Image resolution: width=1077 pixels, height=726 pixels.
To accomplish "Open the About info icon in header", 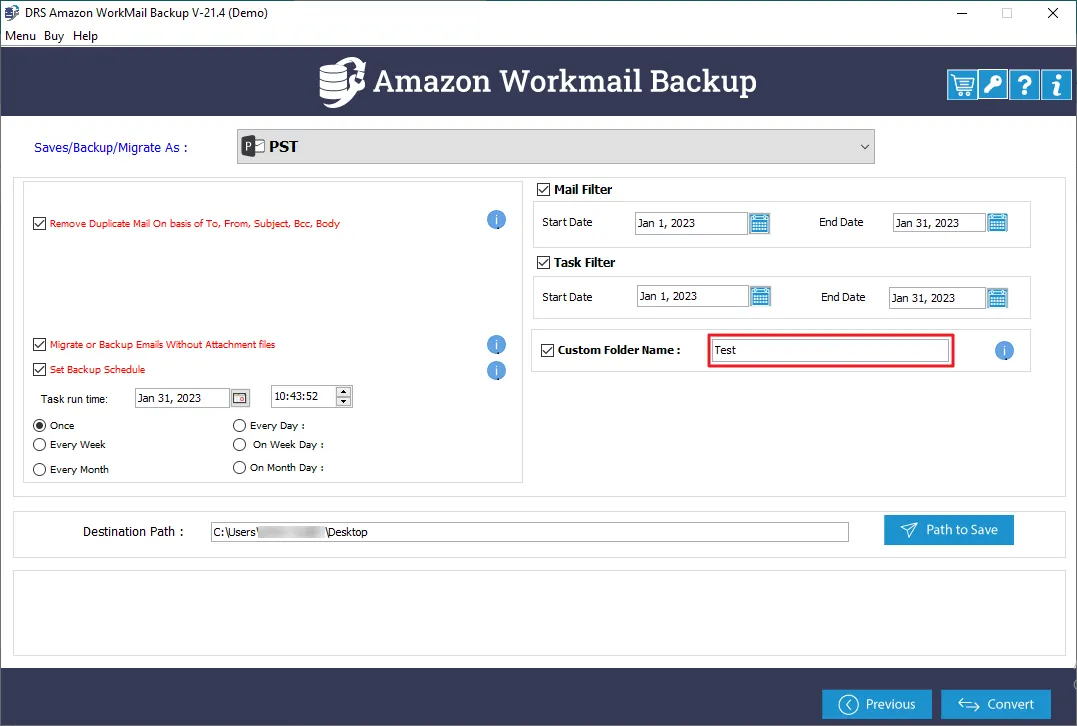I will coord(1056,85).
